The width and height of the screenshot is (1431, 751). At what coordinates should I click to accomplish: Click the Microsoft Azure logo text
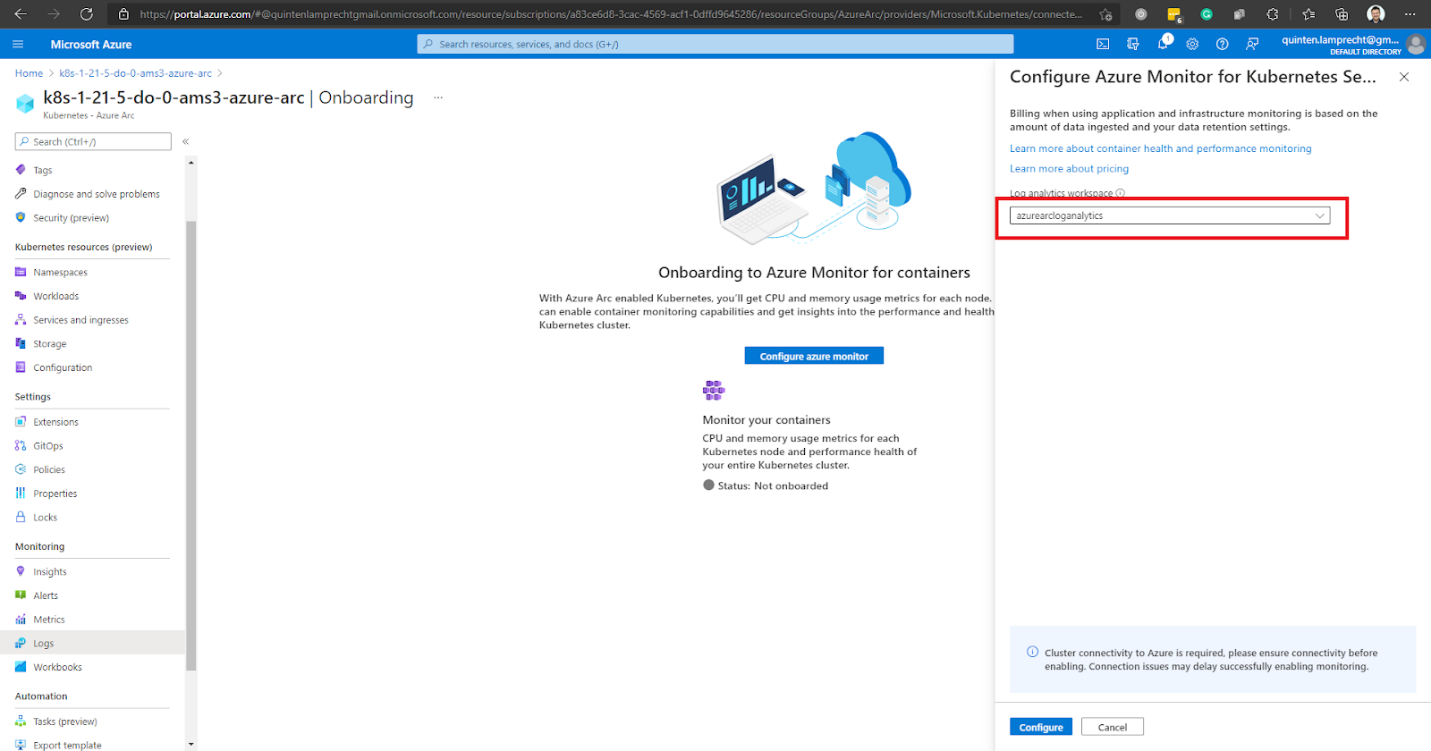click(91, 44)
